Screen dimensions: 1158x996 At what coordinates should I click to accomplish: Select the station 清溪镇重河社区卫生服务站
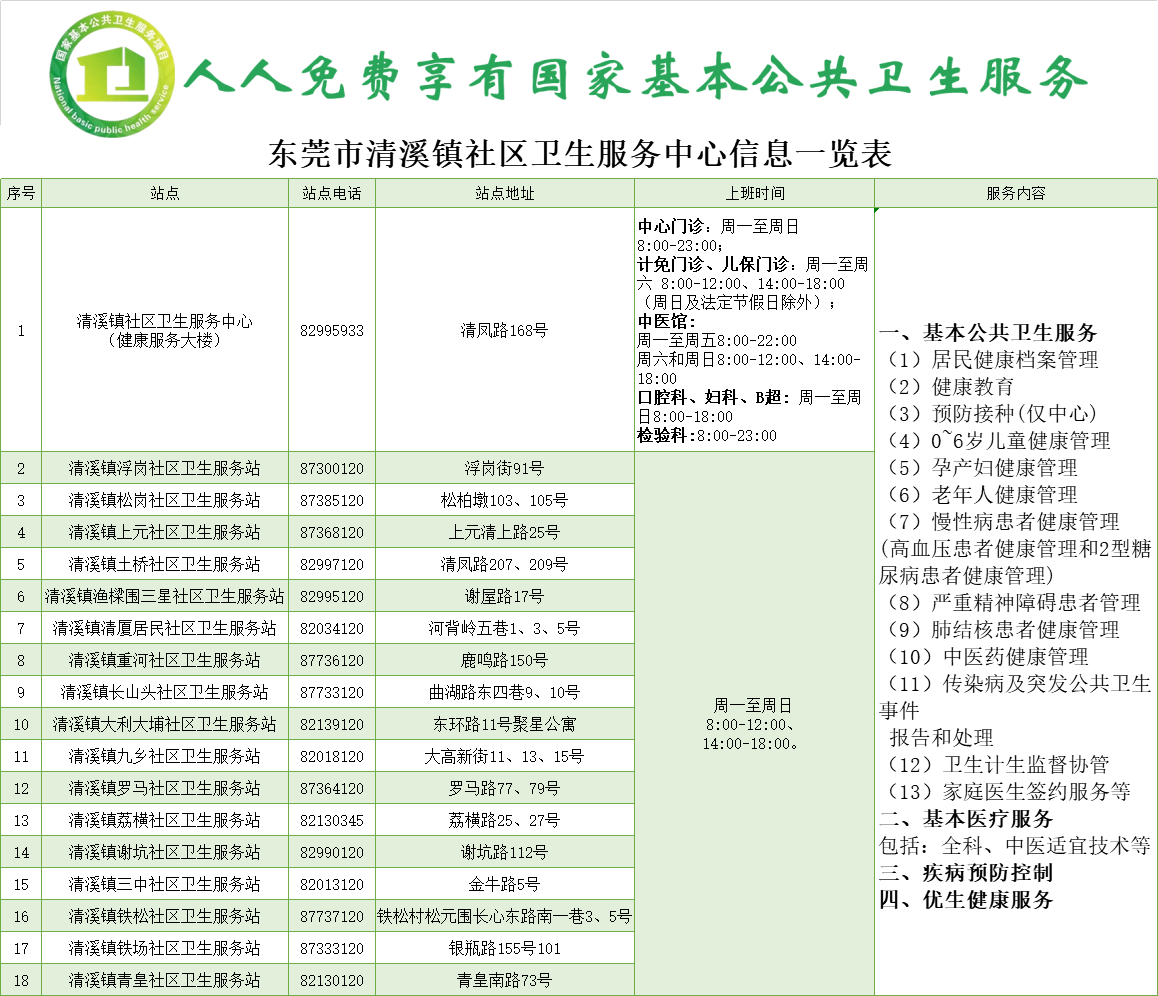click(x=165, y=660)
